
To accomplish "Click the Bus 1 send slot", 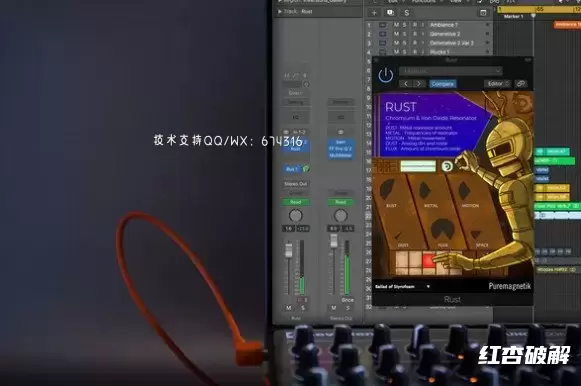I will (292, 169).
